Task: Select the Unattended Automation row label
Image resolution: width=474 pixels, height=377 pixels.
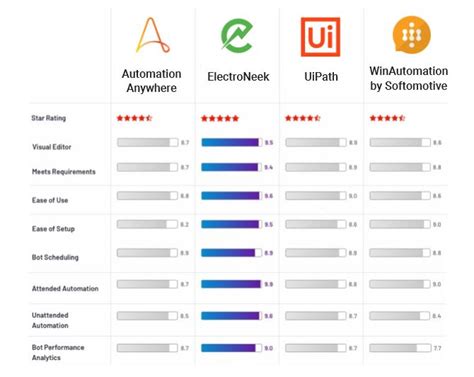Action: pyautogui.click(x=50, y=320)
